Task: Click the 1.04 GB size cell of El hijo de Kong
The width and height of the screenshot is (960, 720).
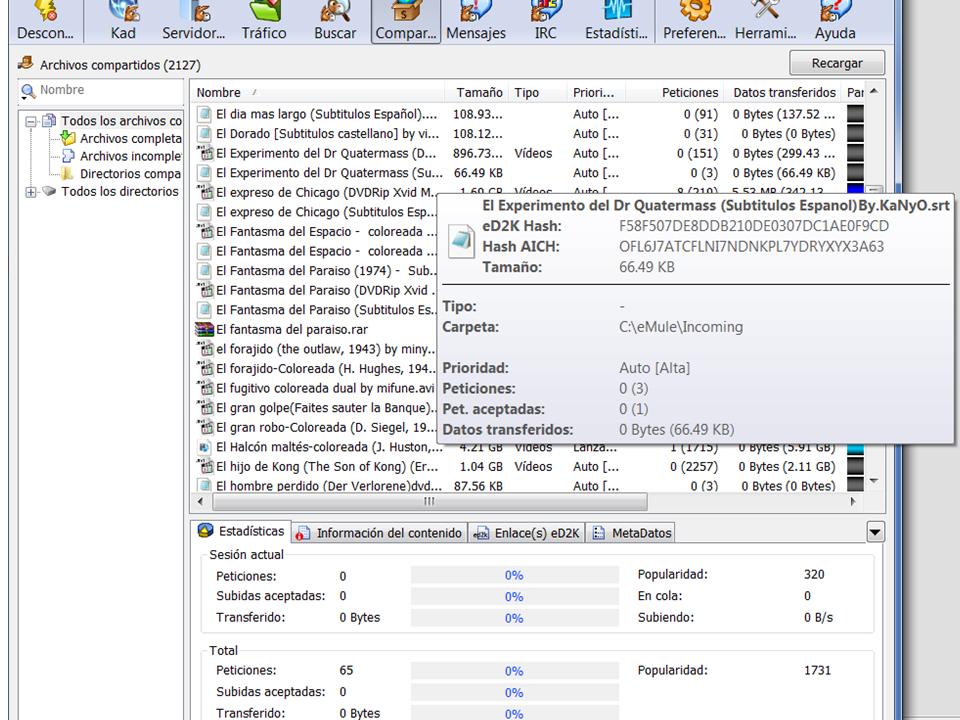Action: (x=481, y=467)
